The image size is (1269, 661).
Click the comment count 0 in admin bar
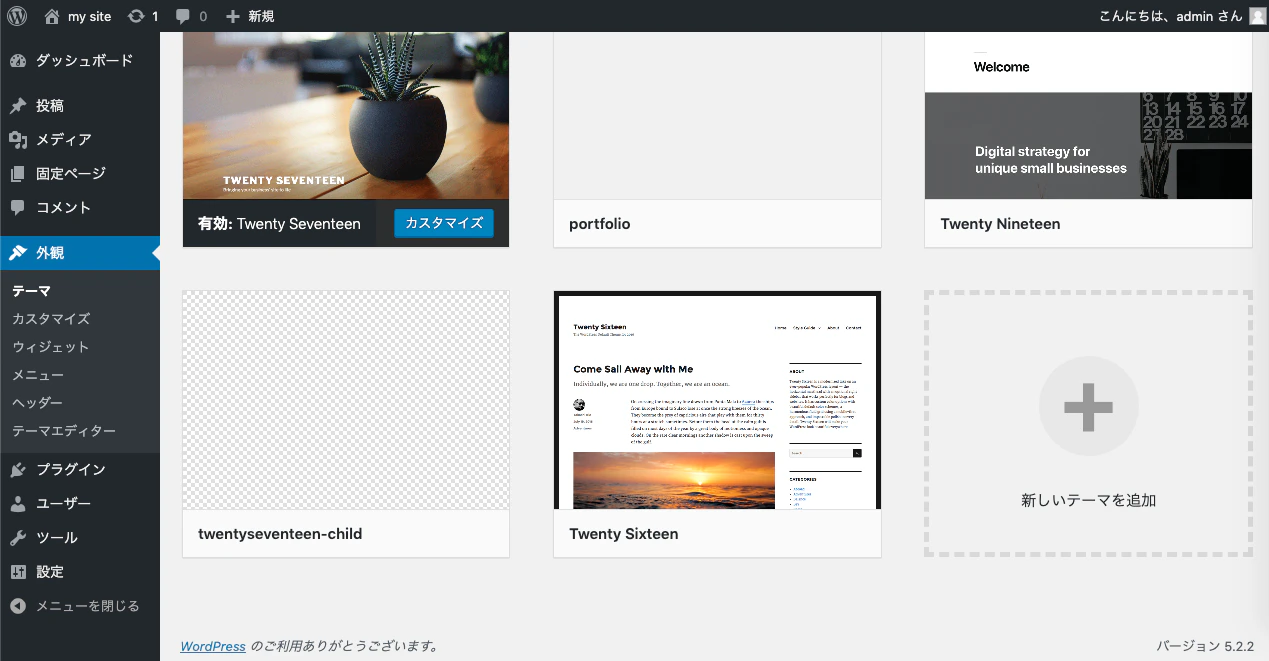click(x=203, y=16)
